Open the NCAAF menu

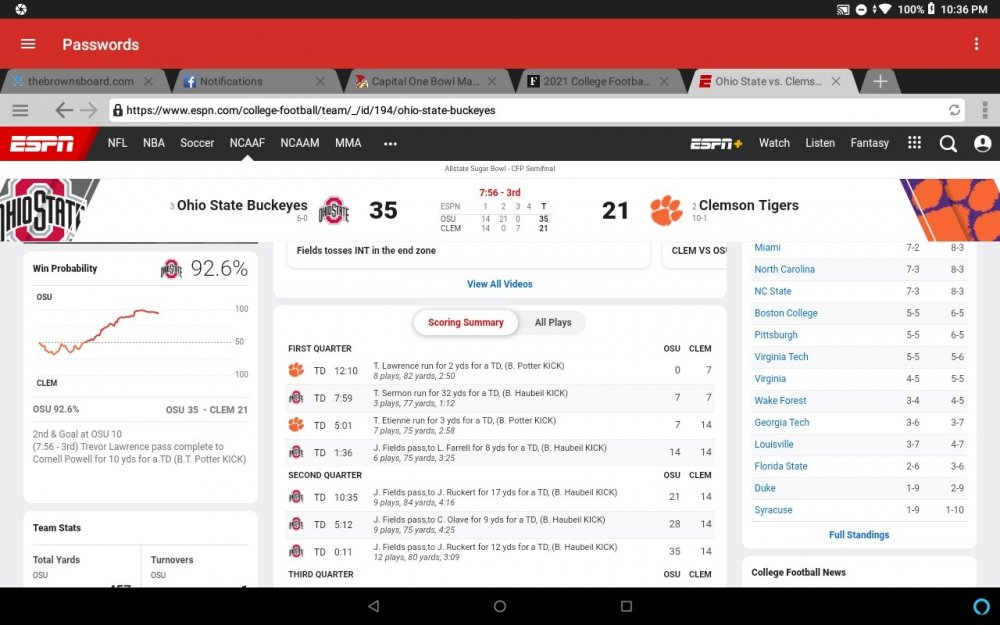pyautogui.click(x=247, y=143)
